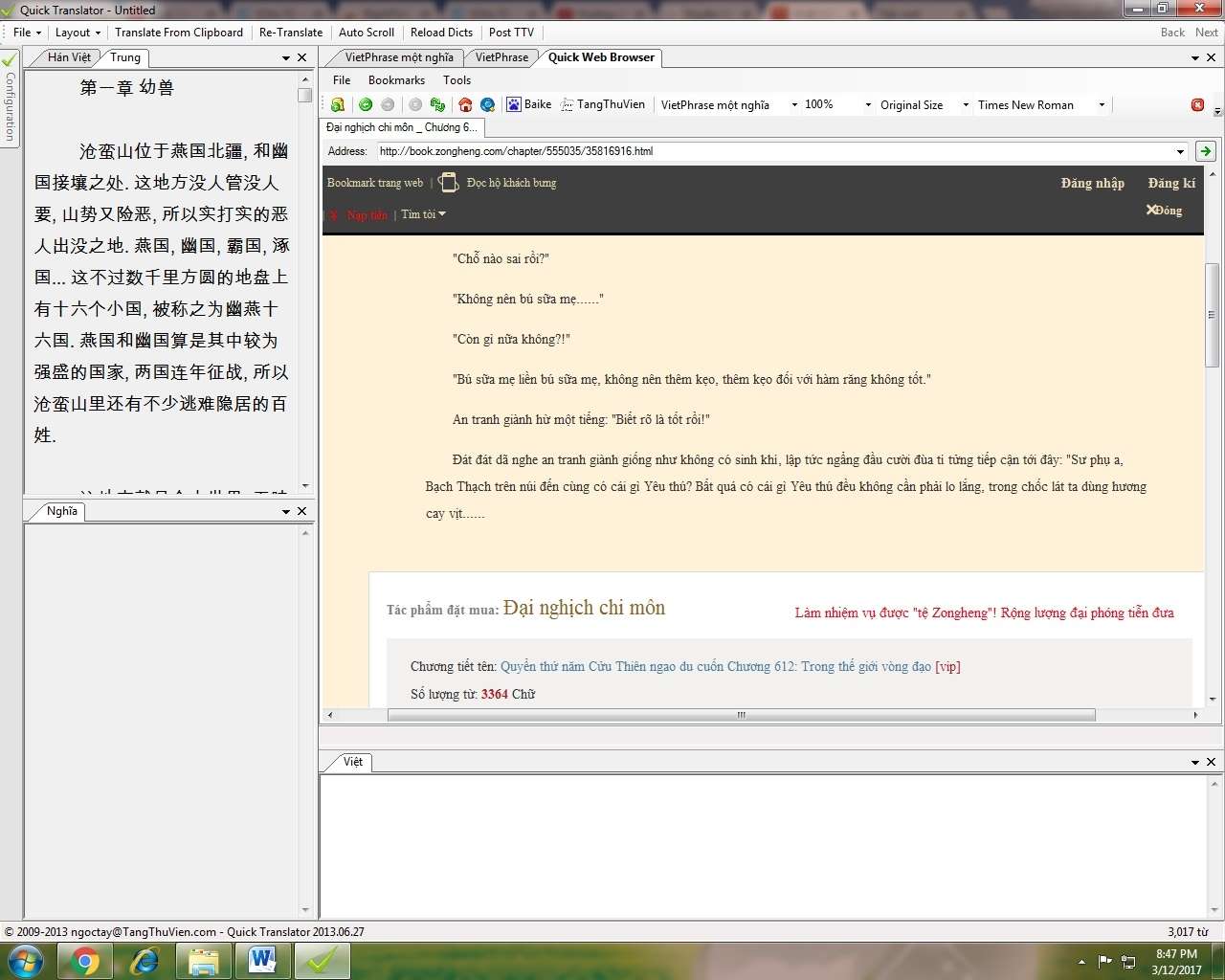Switch to the Hán Việt tab
1225x980 pixels.
coord(69,57)
